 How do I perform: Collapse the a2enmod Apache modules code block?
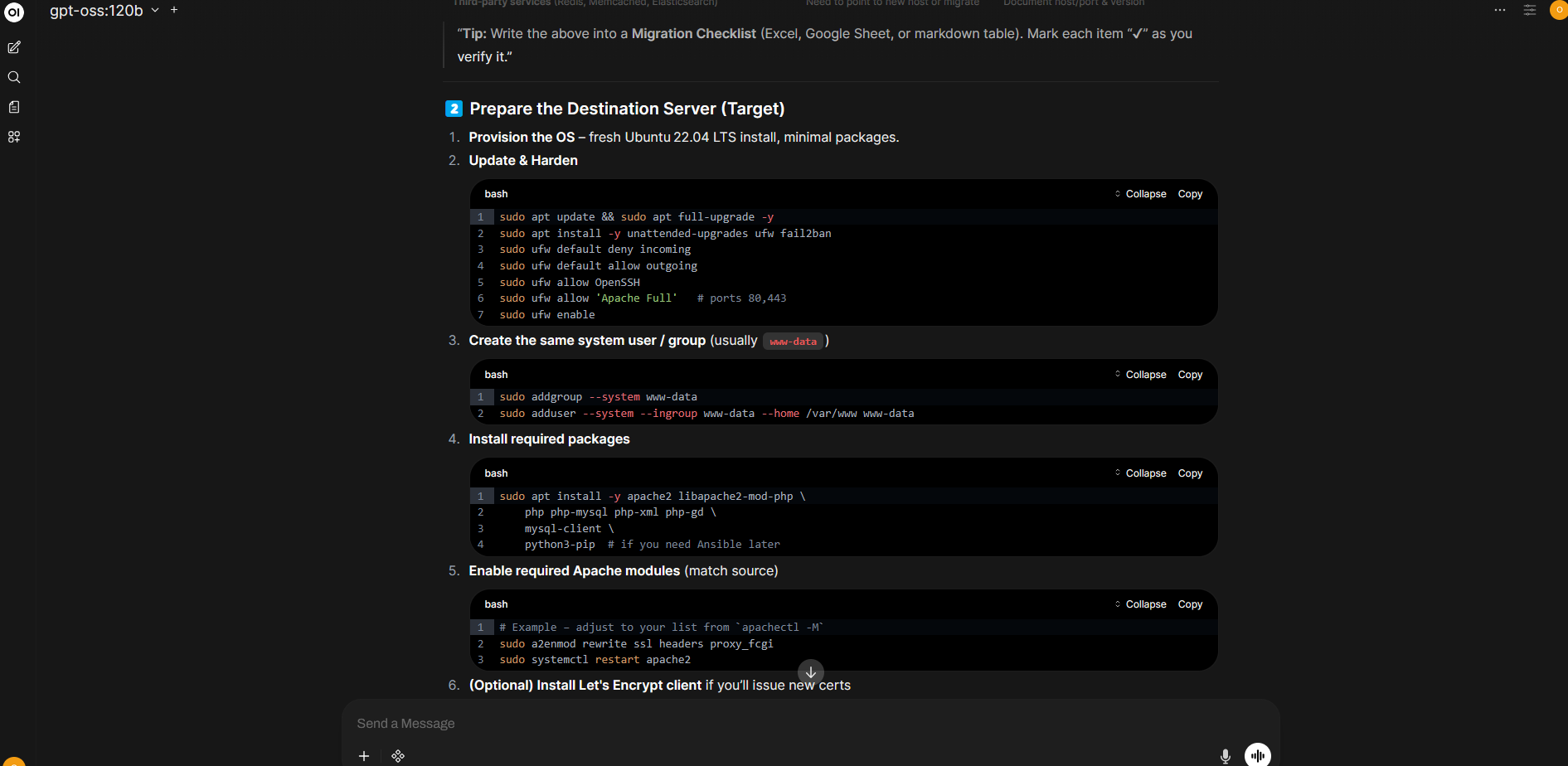(x=1140, y=604)
